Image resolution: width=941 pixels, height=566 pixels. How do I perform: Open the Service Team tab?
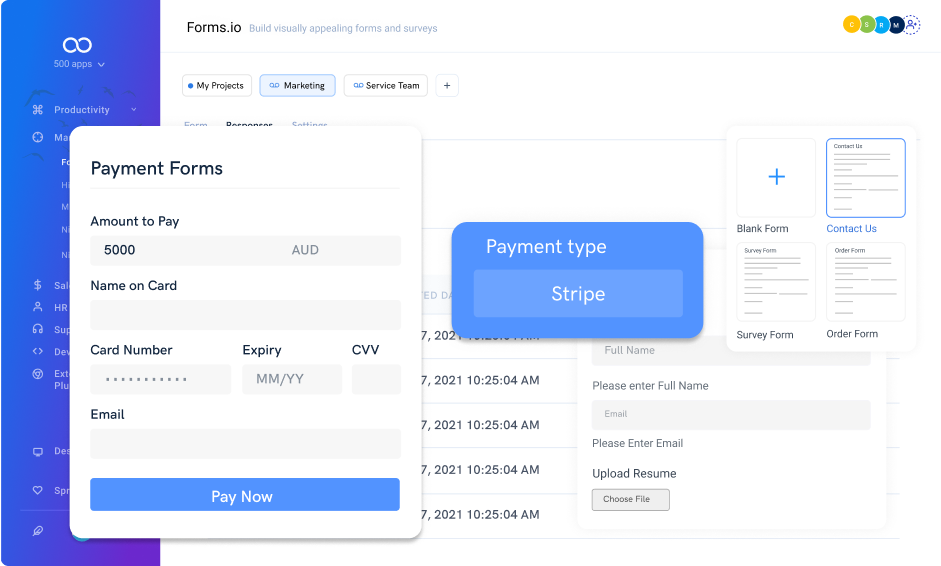point(385,86)
